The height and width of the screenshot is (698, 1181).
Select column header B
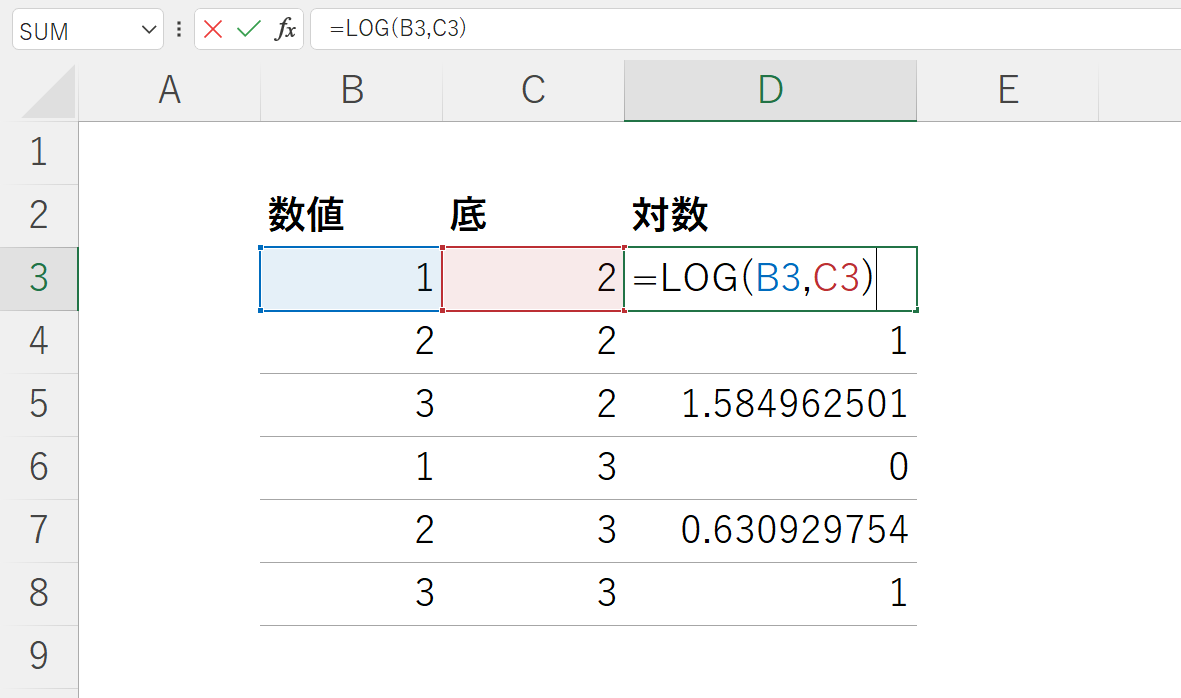351,90
